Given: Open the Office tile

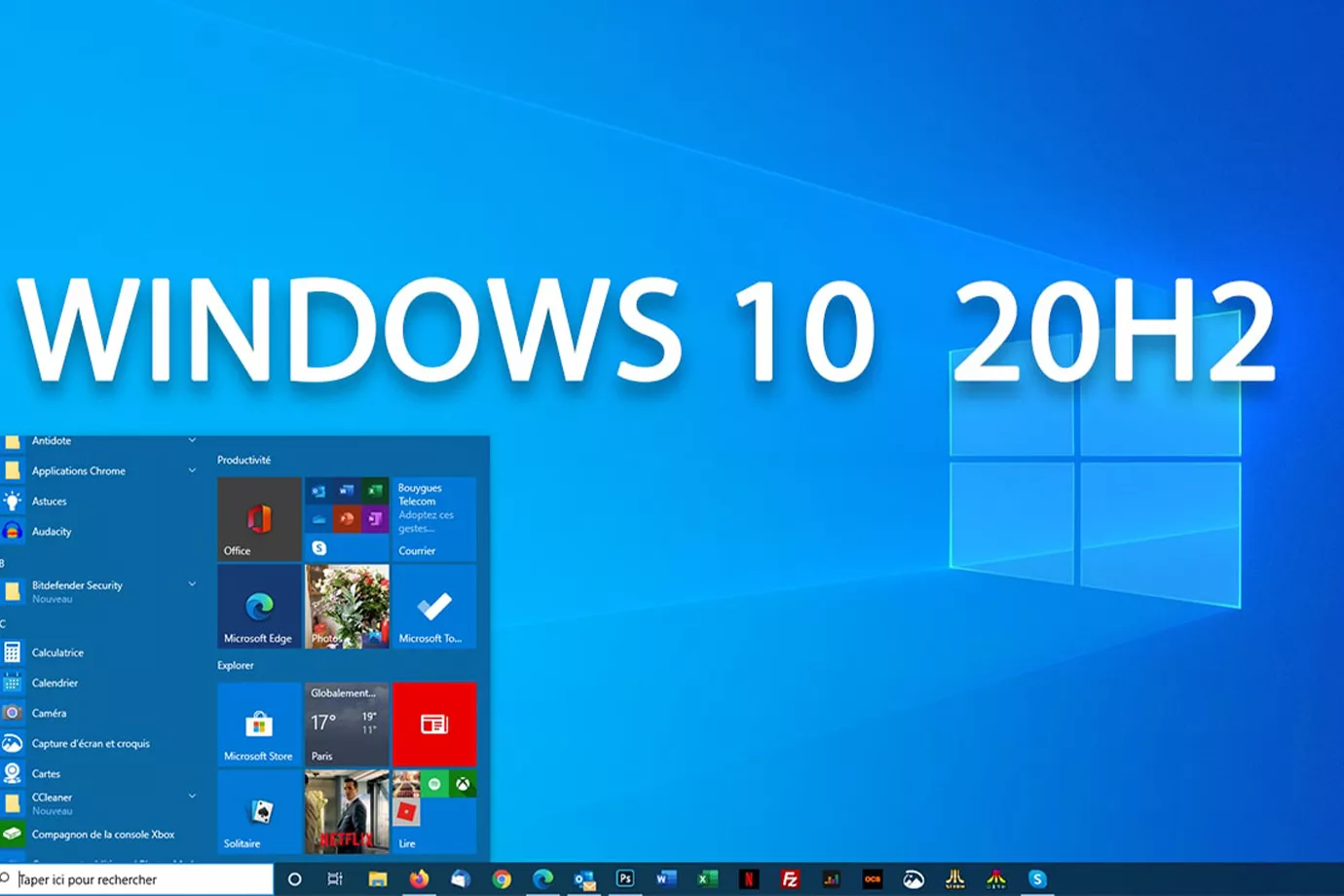Looking at the screenshot, I should coord(259,519).
